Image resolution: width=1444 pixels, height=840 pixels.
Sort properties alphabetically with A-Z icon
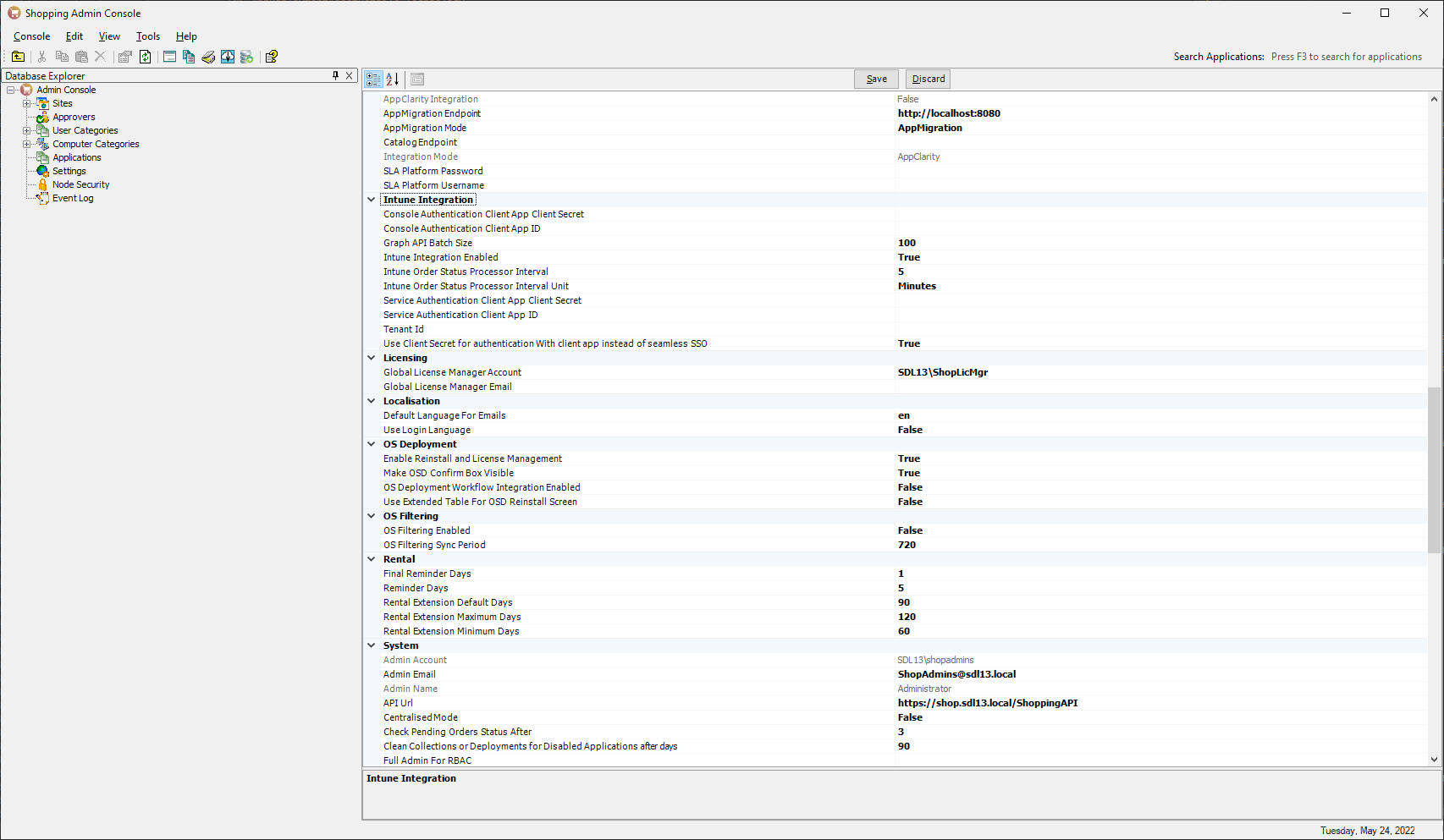point(393,79)
